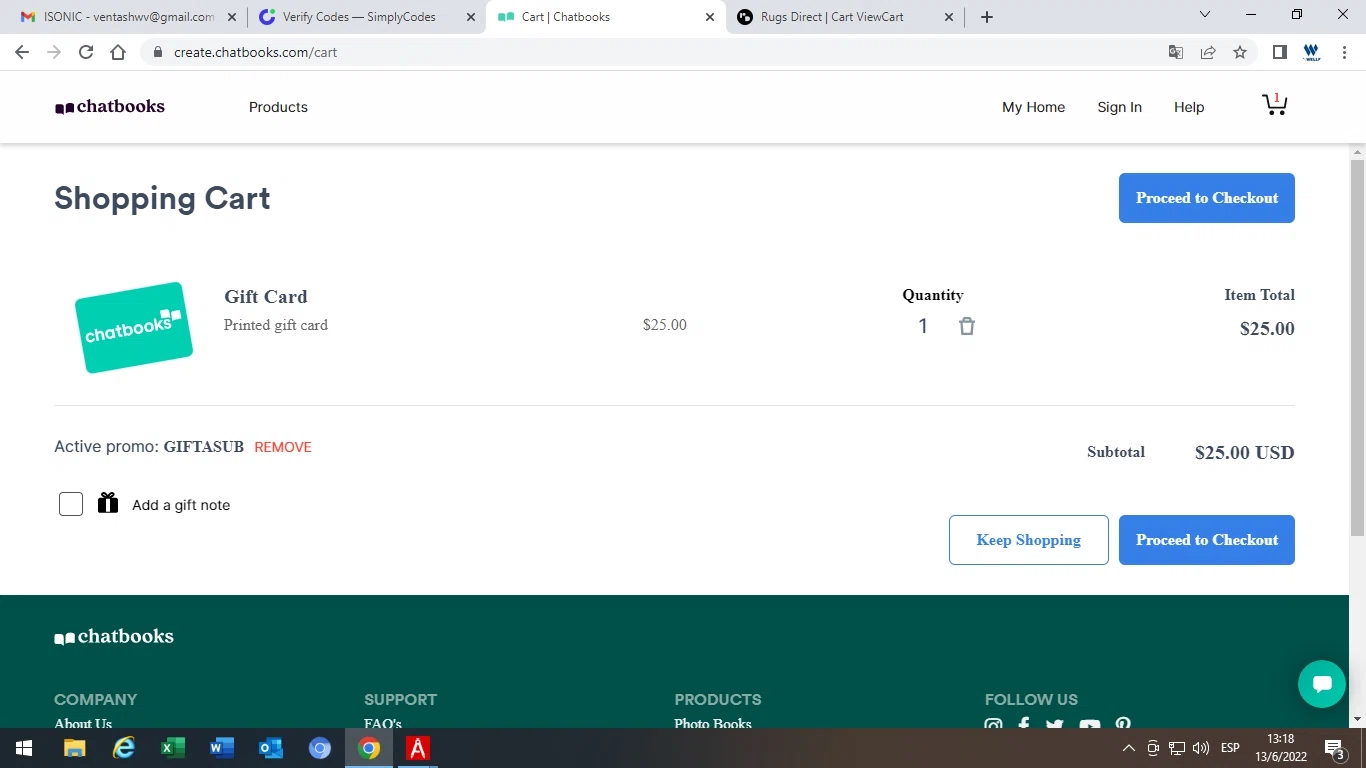The width and height of the screenshot is (1366, 768).
Task: Open File Explorer from taskbar
Action: (x=75, y=748)
